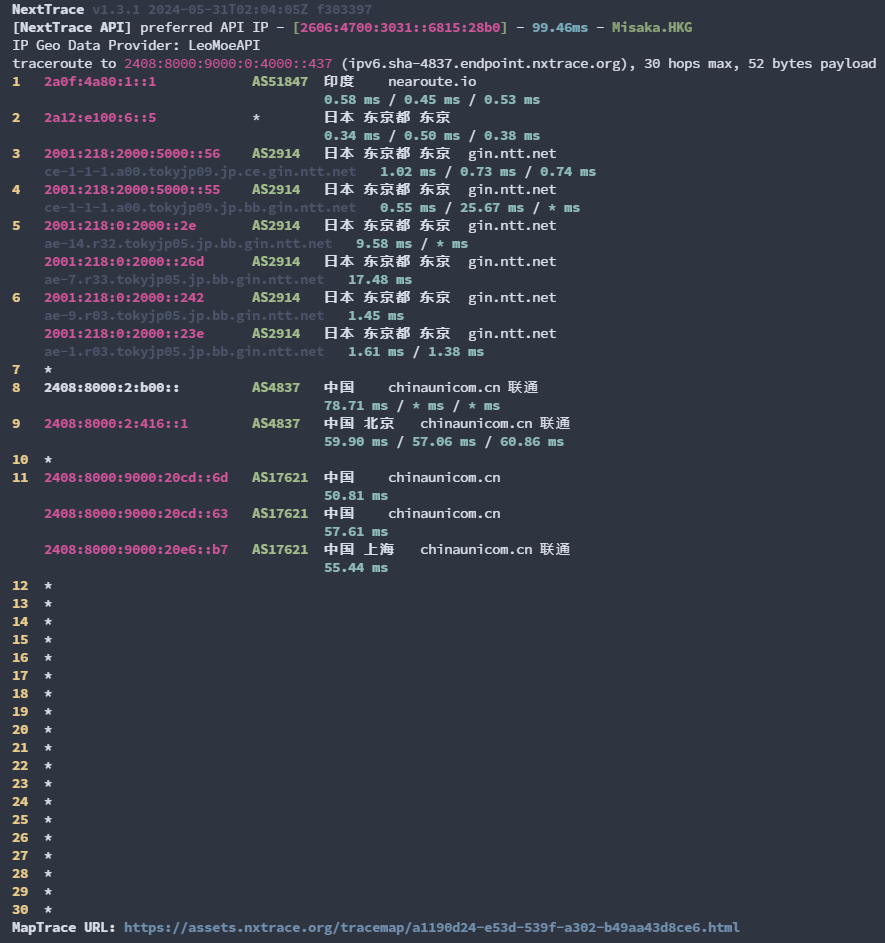Click the 78.71 ms latency value
Viewport: 885px width, 943px height.
pos(356,406)
